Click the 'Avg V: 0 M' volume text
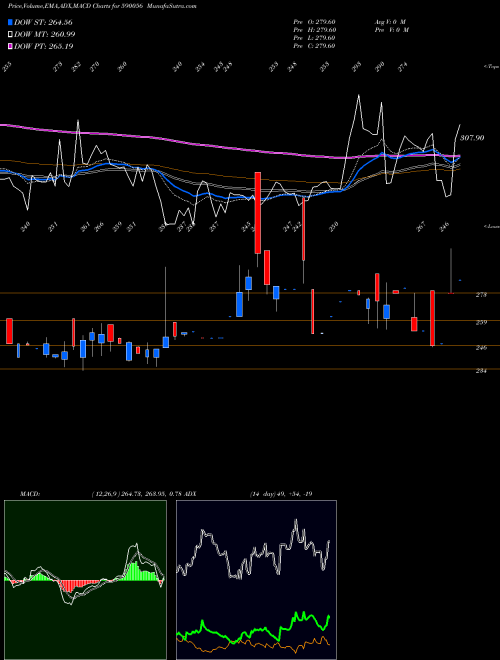The image size is (500, 660). point(390,21)
